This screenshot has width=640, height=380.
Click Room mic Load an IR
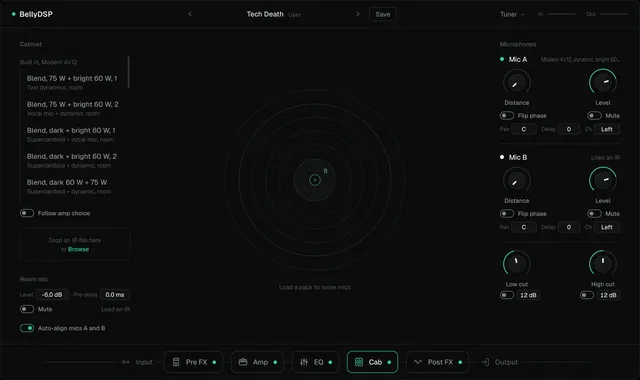tap(116, 309)
